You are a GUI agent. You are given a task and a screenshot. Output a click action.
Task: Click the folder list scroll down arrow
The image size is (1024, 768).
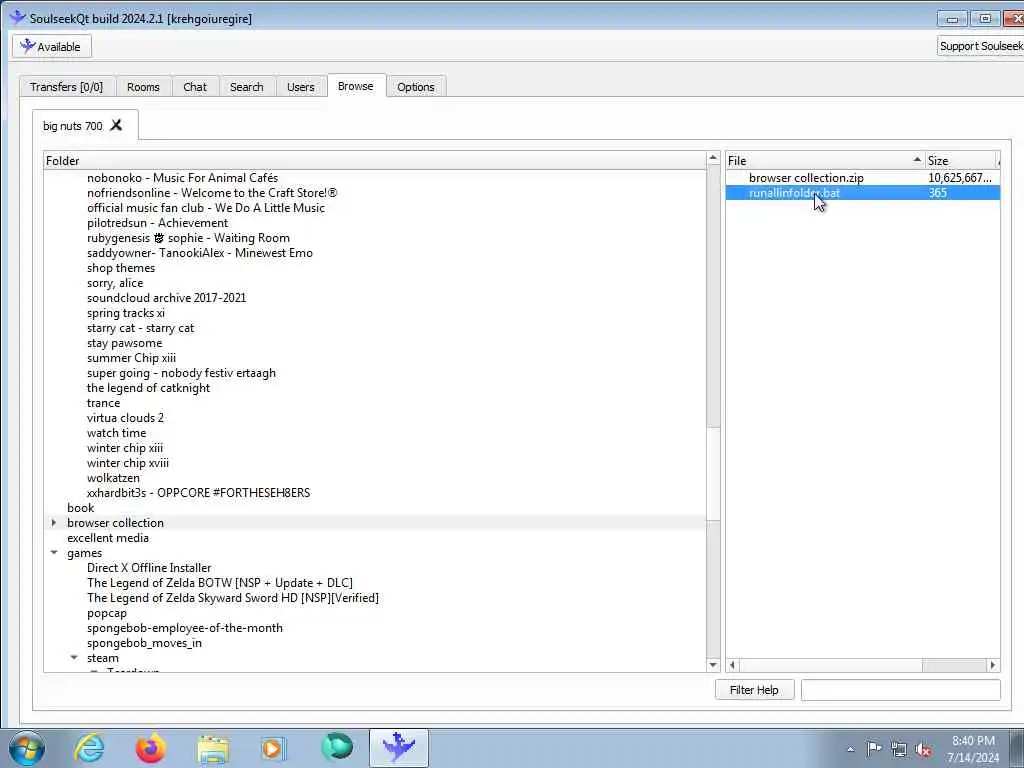[x=712, y=665]
